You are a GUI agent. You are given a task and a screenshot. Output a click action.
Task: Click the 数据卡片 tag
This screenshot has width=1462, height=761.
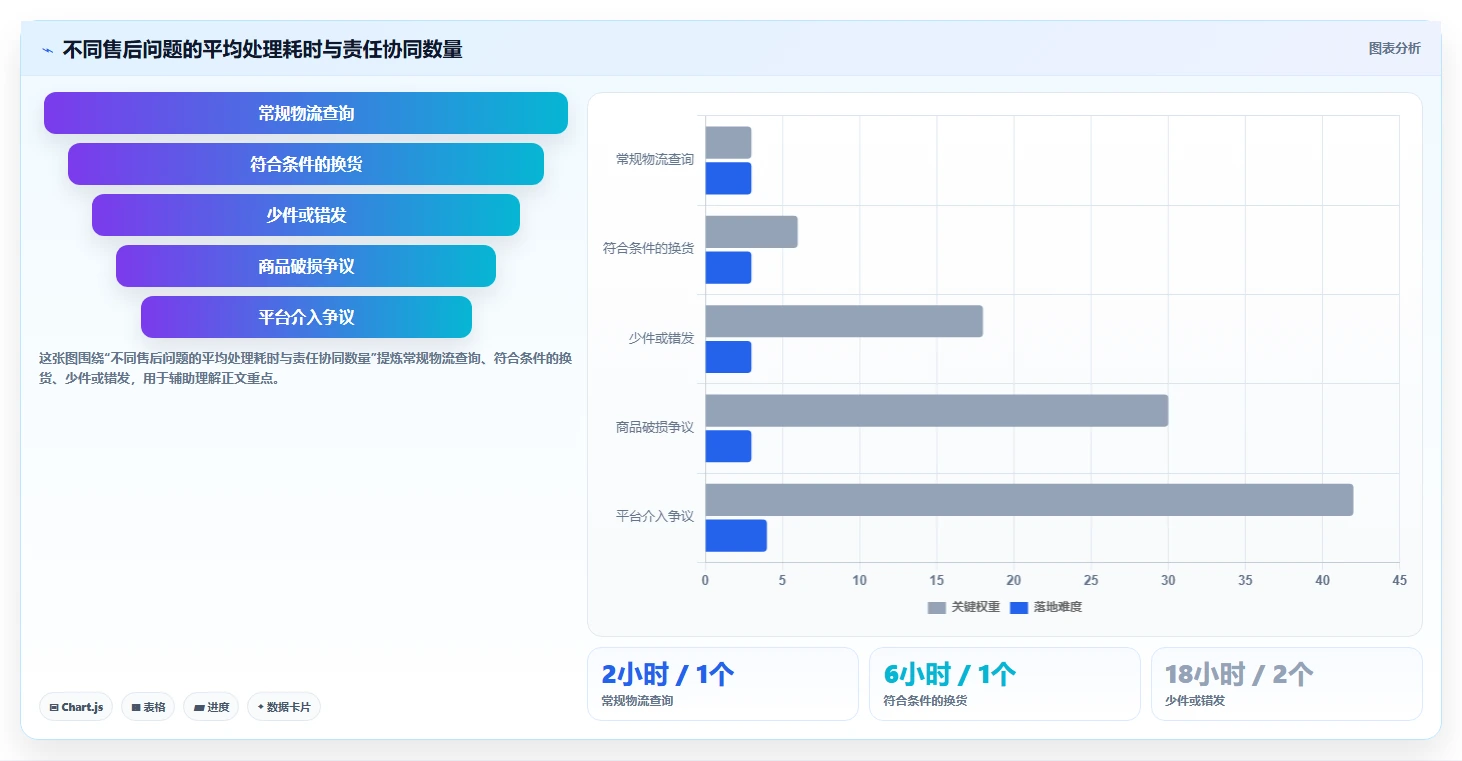click(284, 707)
